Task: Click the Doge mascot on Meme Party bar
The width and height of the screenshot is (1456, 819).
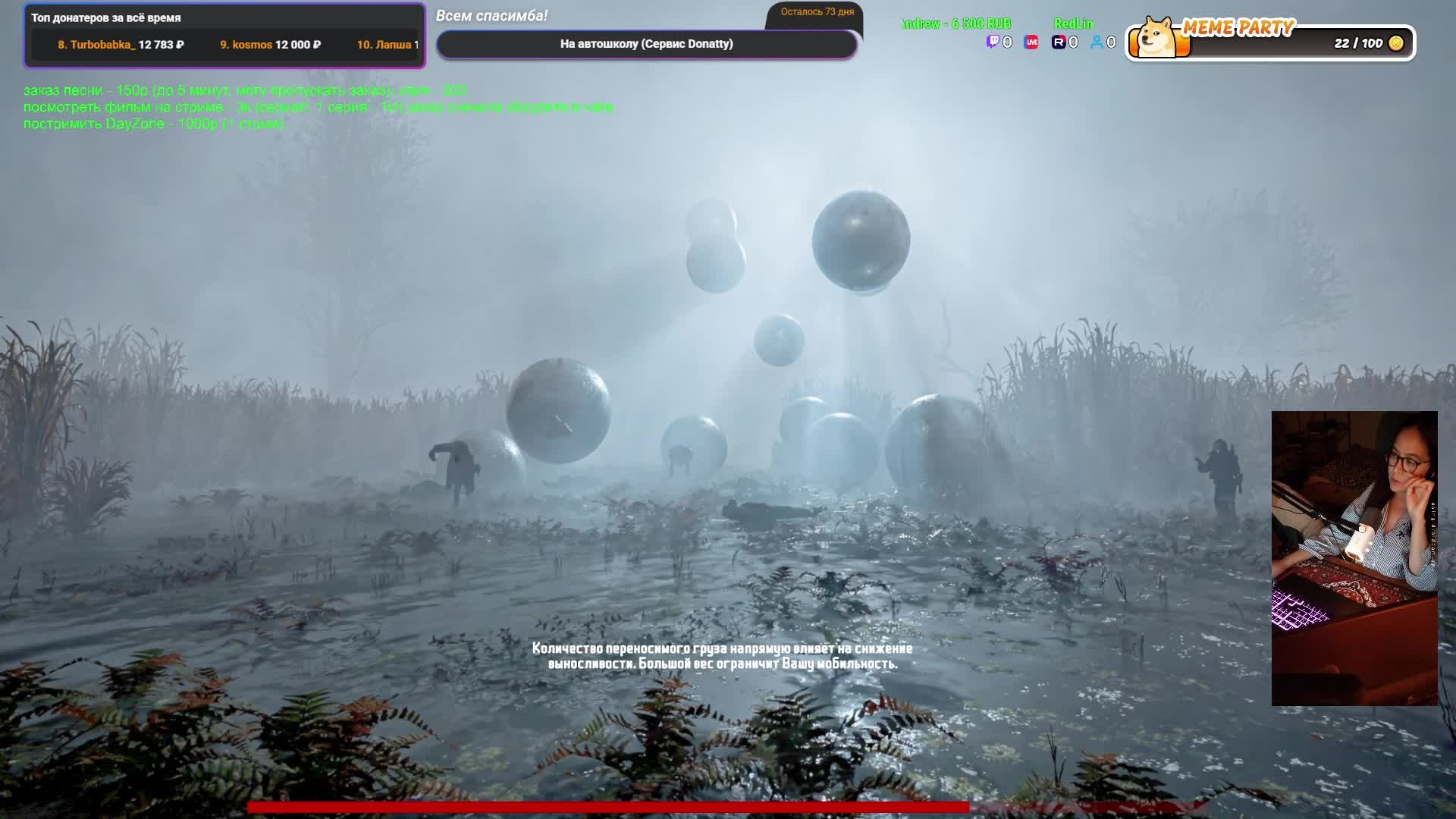Action: coord(1156,38)
